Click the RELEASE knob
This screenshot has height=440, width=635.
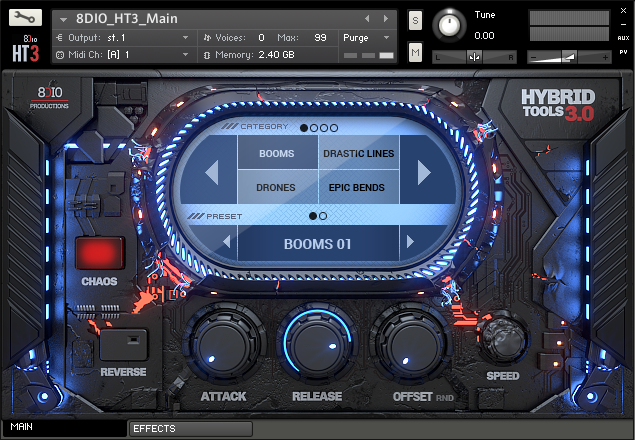point(318,345)
